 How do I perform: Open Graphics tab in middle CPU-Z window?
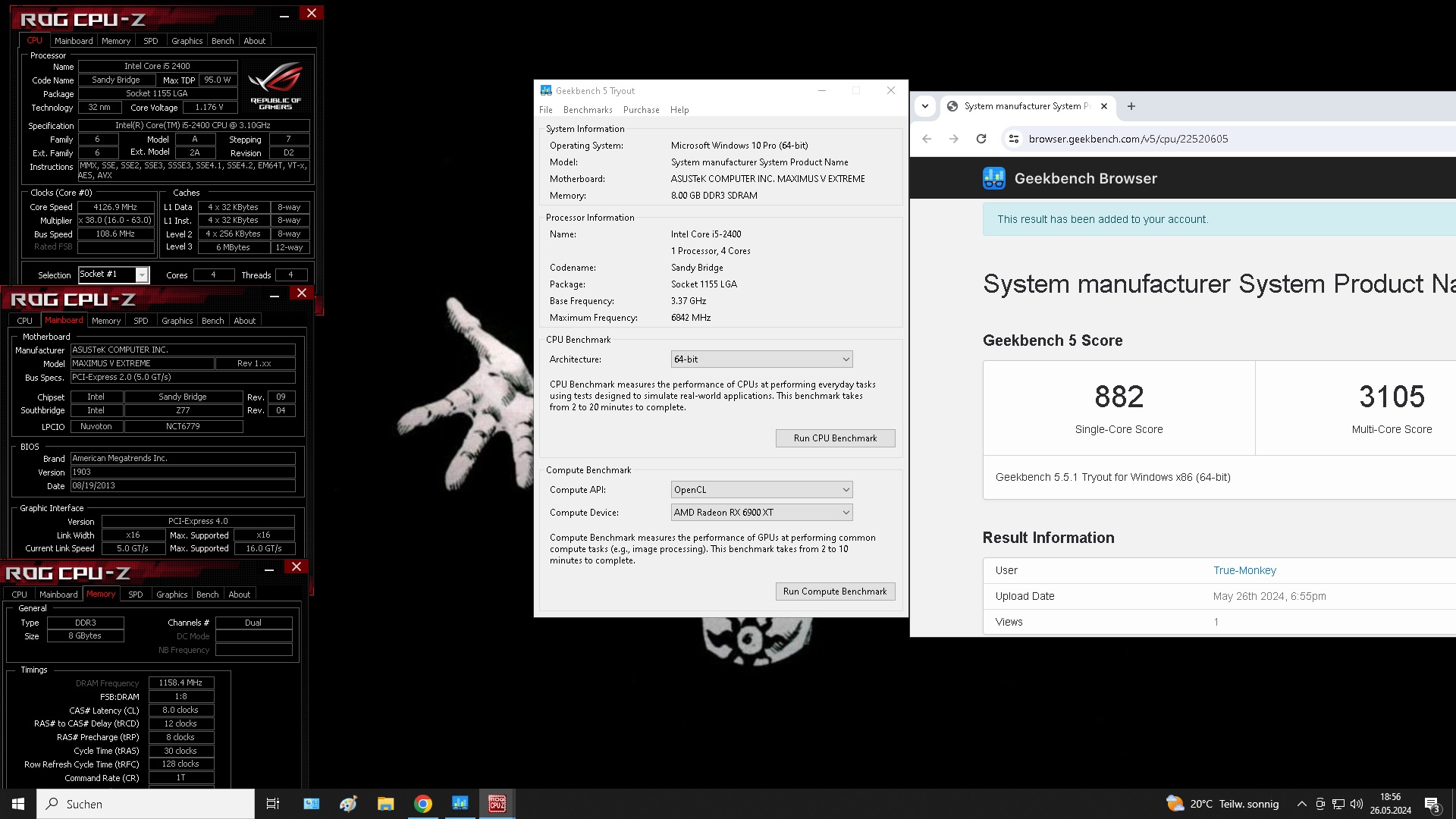pyautogui.click(x=177, y=321)
